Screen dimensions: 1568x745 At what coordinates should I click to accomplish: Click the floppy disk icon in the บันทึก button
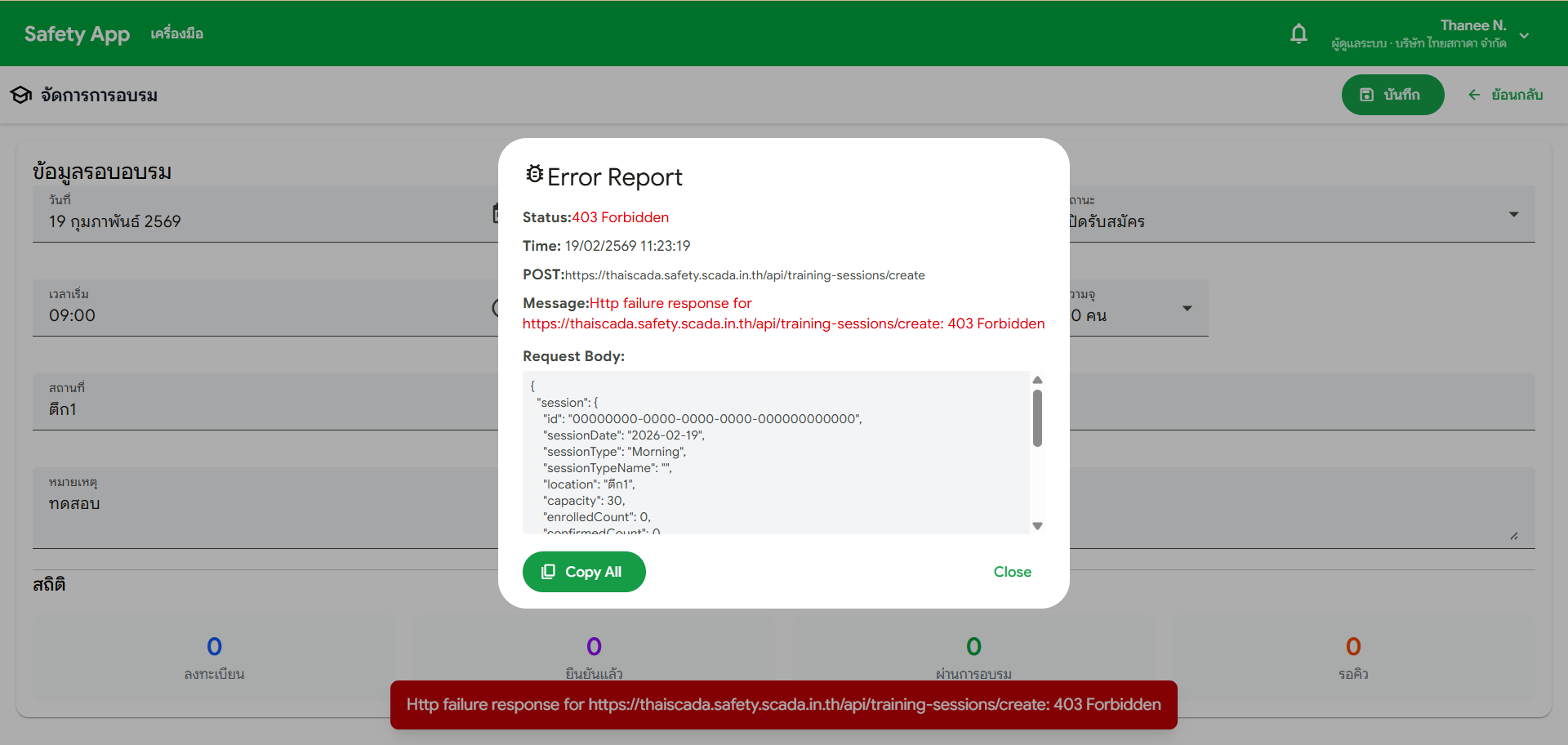(x=1369, y=94)
